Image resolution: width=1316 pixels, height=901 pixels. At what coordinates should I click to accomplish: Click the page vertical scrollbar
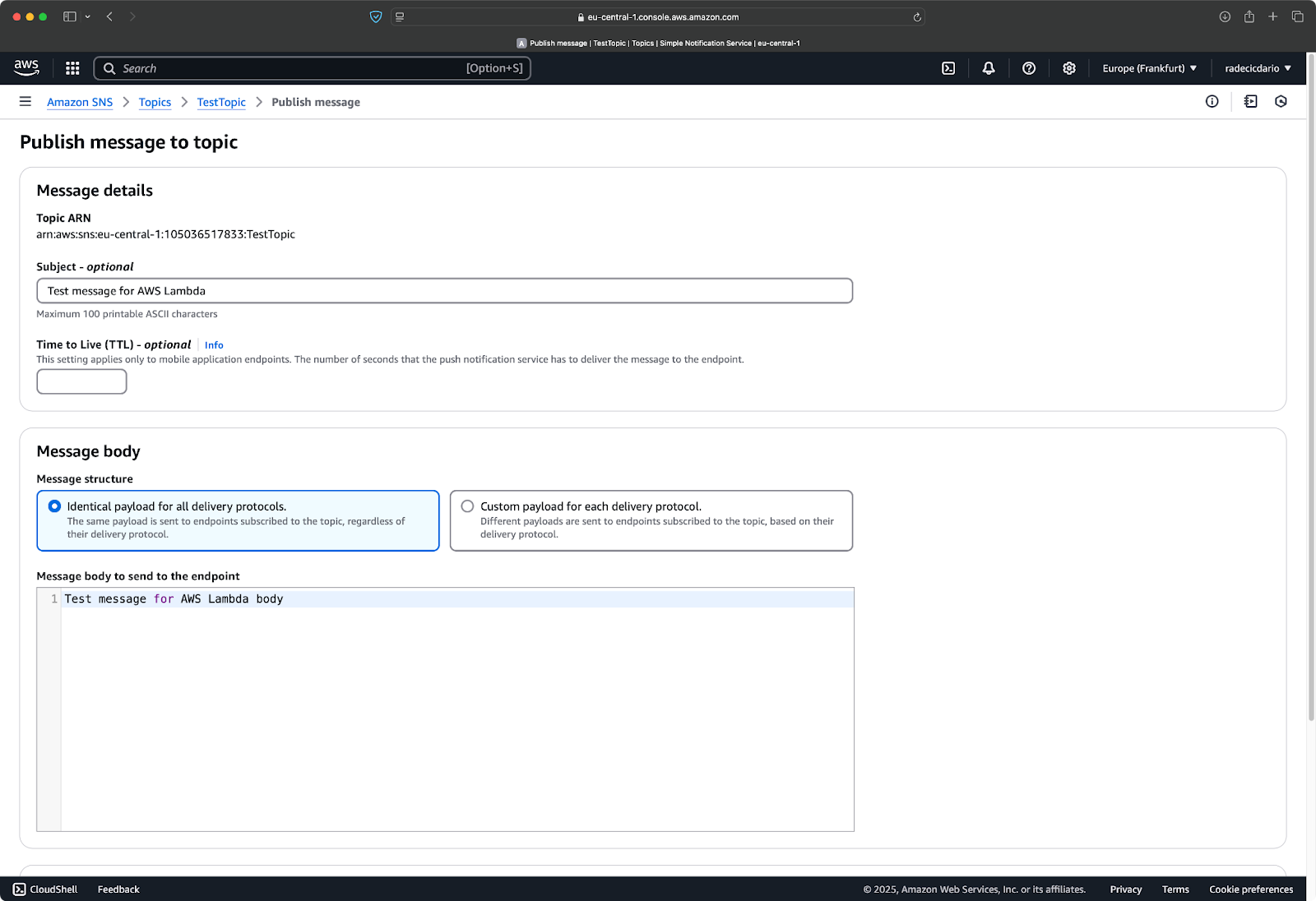point(1311,386)
